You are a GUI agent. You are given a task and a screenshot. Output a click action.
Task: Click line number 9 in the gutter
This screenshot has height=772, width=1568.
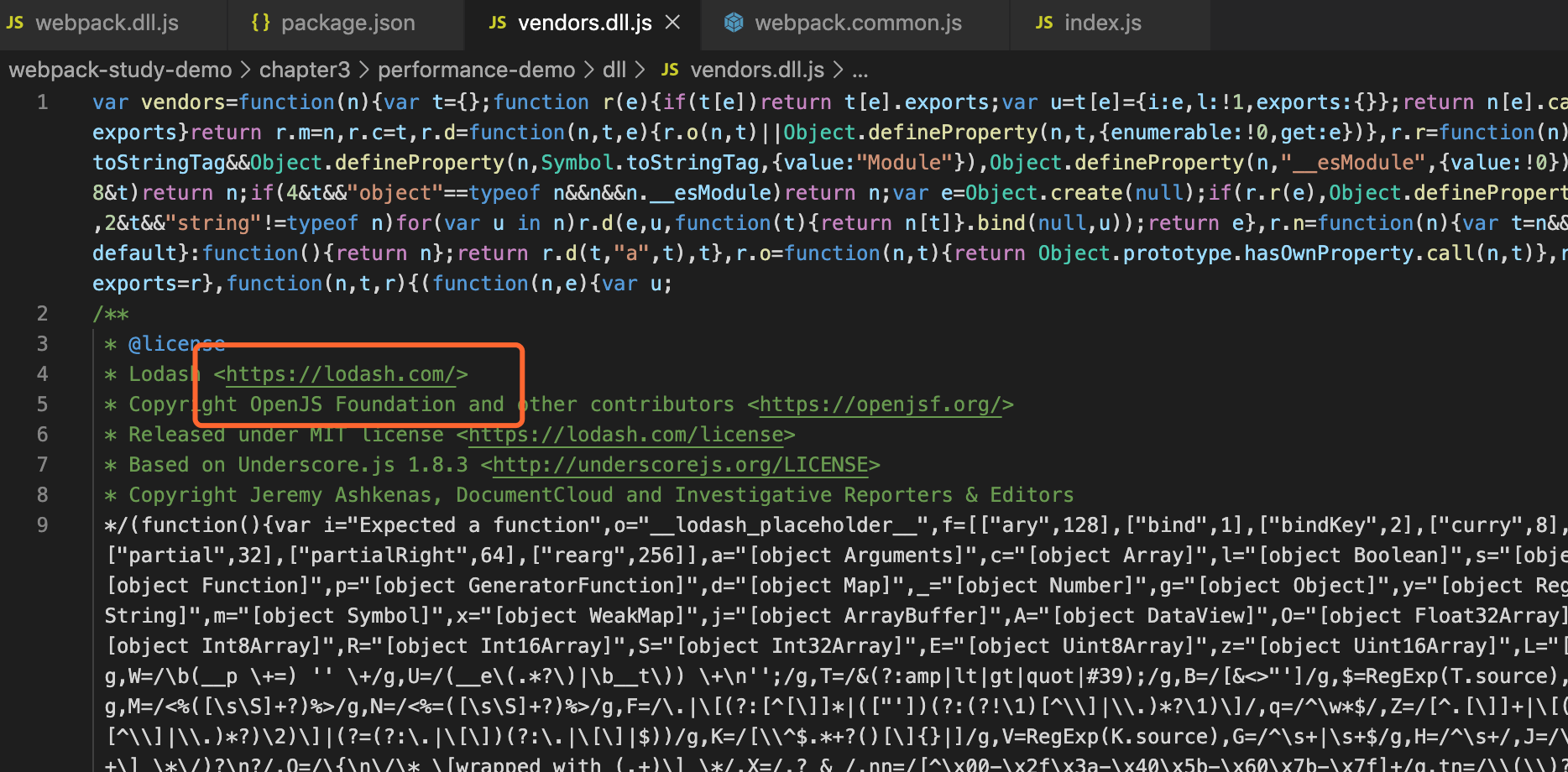point(43,525)
